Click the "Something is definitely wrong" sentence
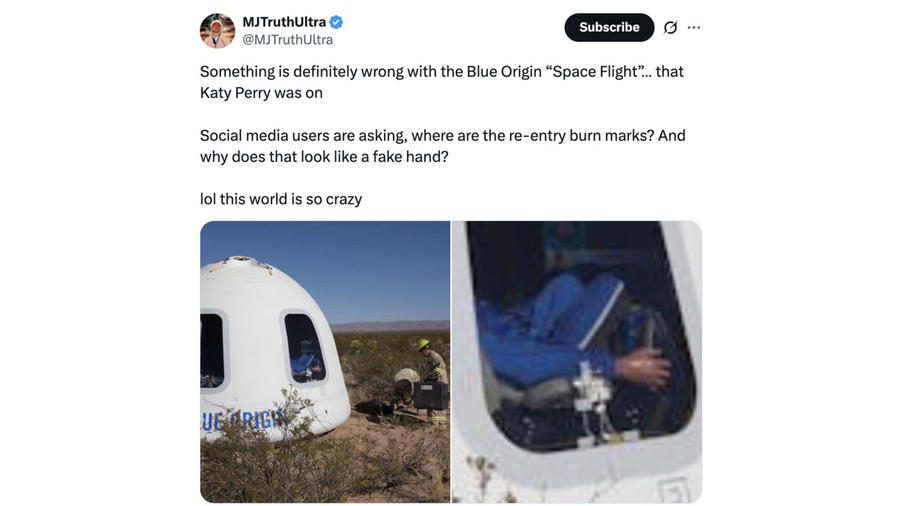This screenshot has height=506, width=900. click(x=441, y=72)
